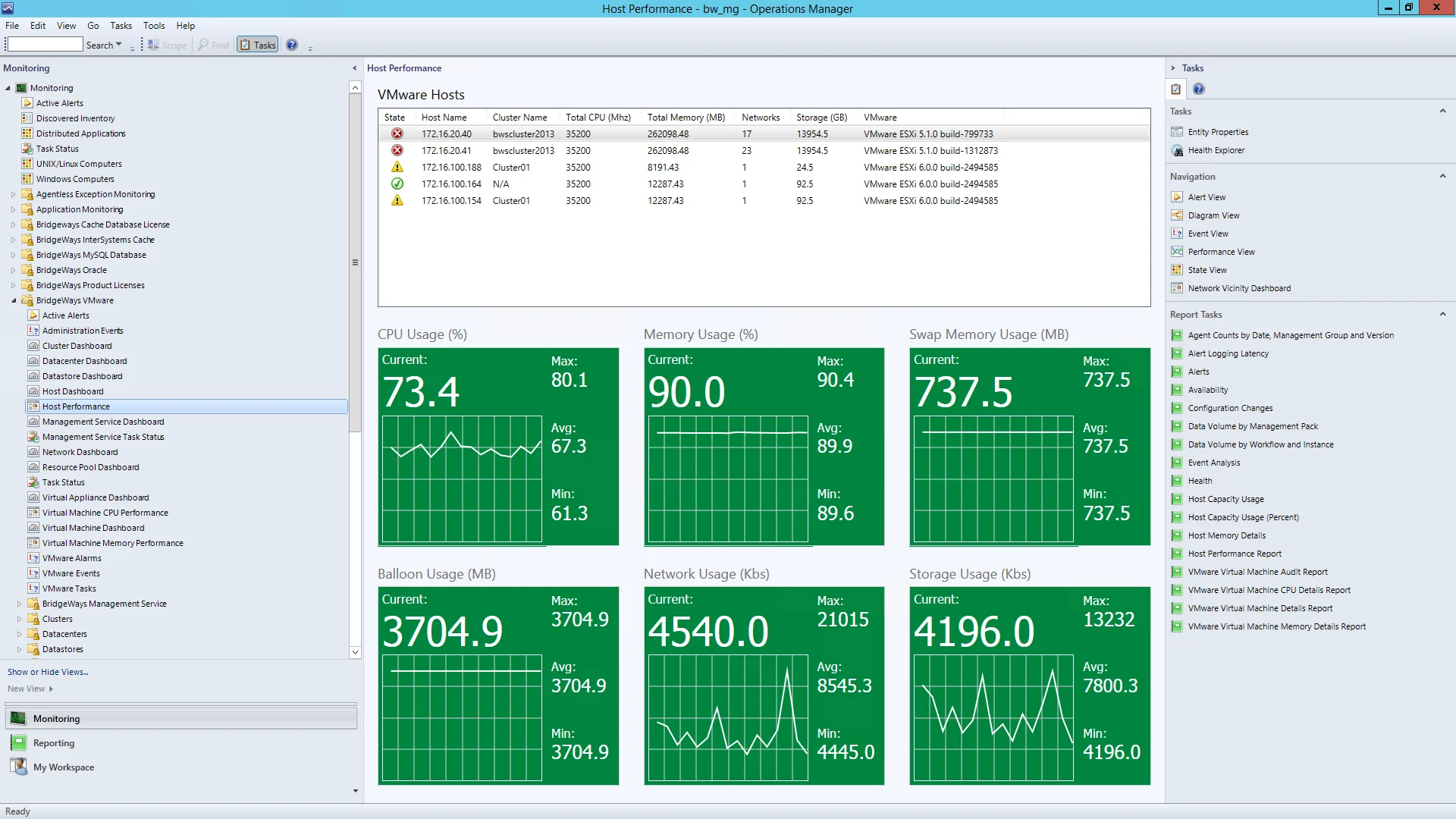The width and height of the screenshot is (1456, 819).
Task: Open Distributed Applications view
Action: 80,133
